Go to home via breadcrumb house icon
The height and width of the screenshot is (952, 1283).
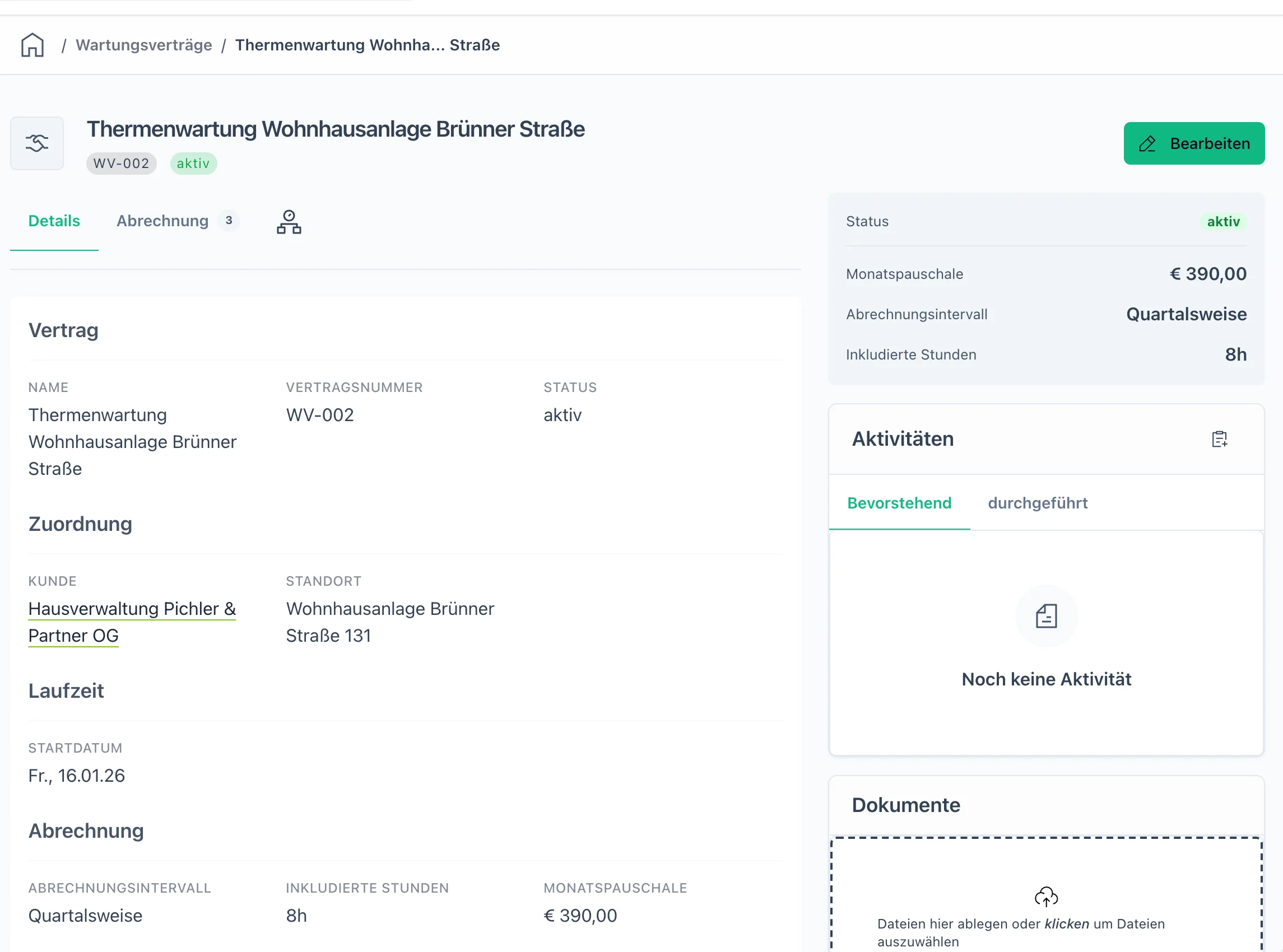[32, 45]
